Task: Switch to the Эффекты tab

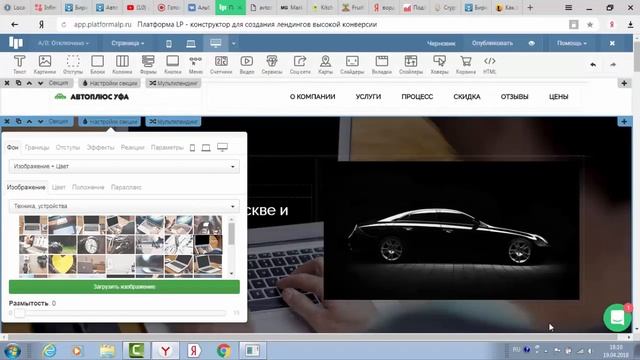Action: pyautogui.click(x=100, y=147)
